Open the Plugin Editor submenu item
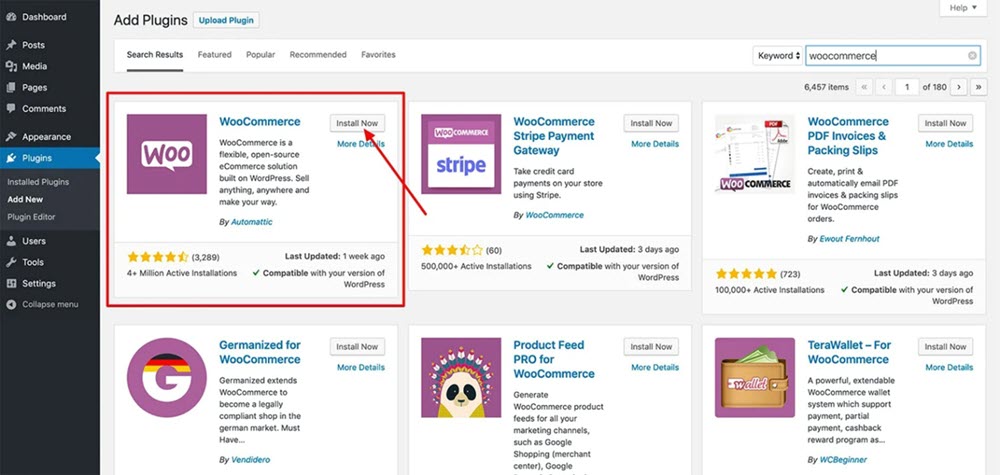Viewport: 1000px width, 475px height. coord(31,217)
